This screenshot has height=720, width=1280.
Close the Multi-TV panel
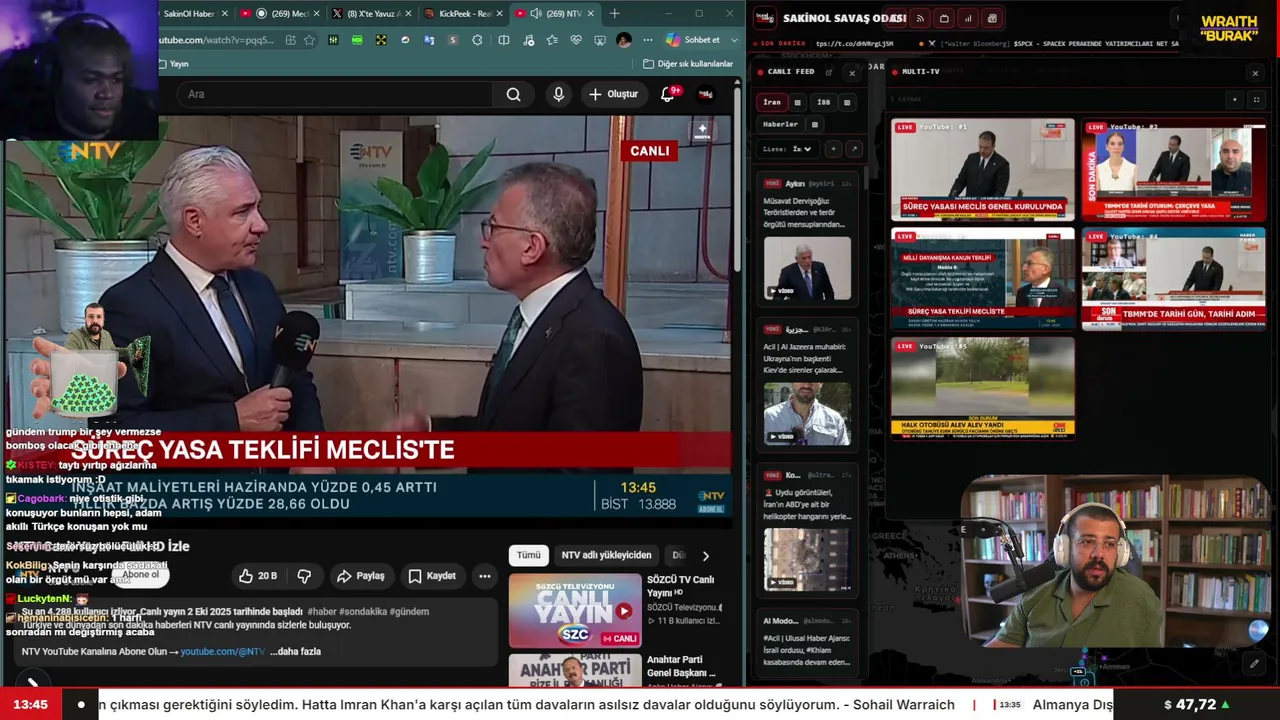1255,72
